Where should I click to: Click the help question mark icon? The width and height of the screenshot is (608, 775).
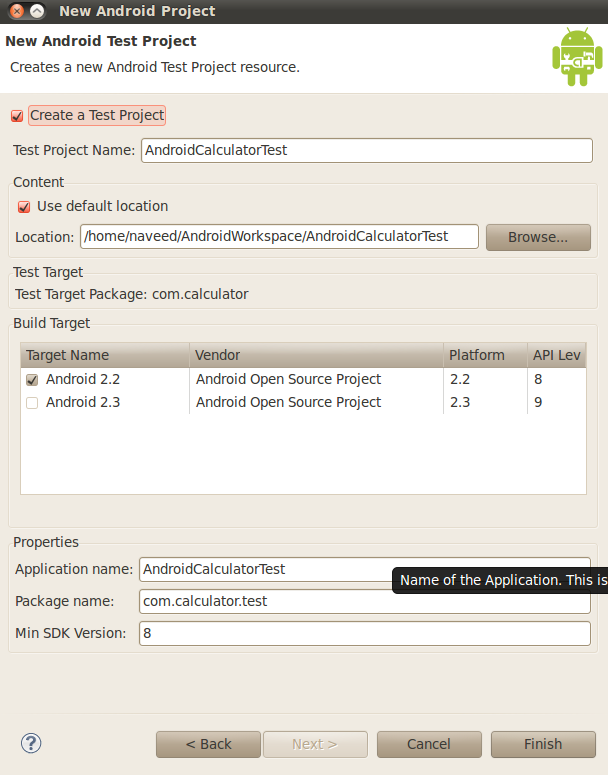(31, 743)
